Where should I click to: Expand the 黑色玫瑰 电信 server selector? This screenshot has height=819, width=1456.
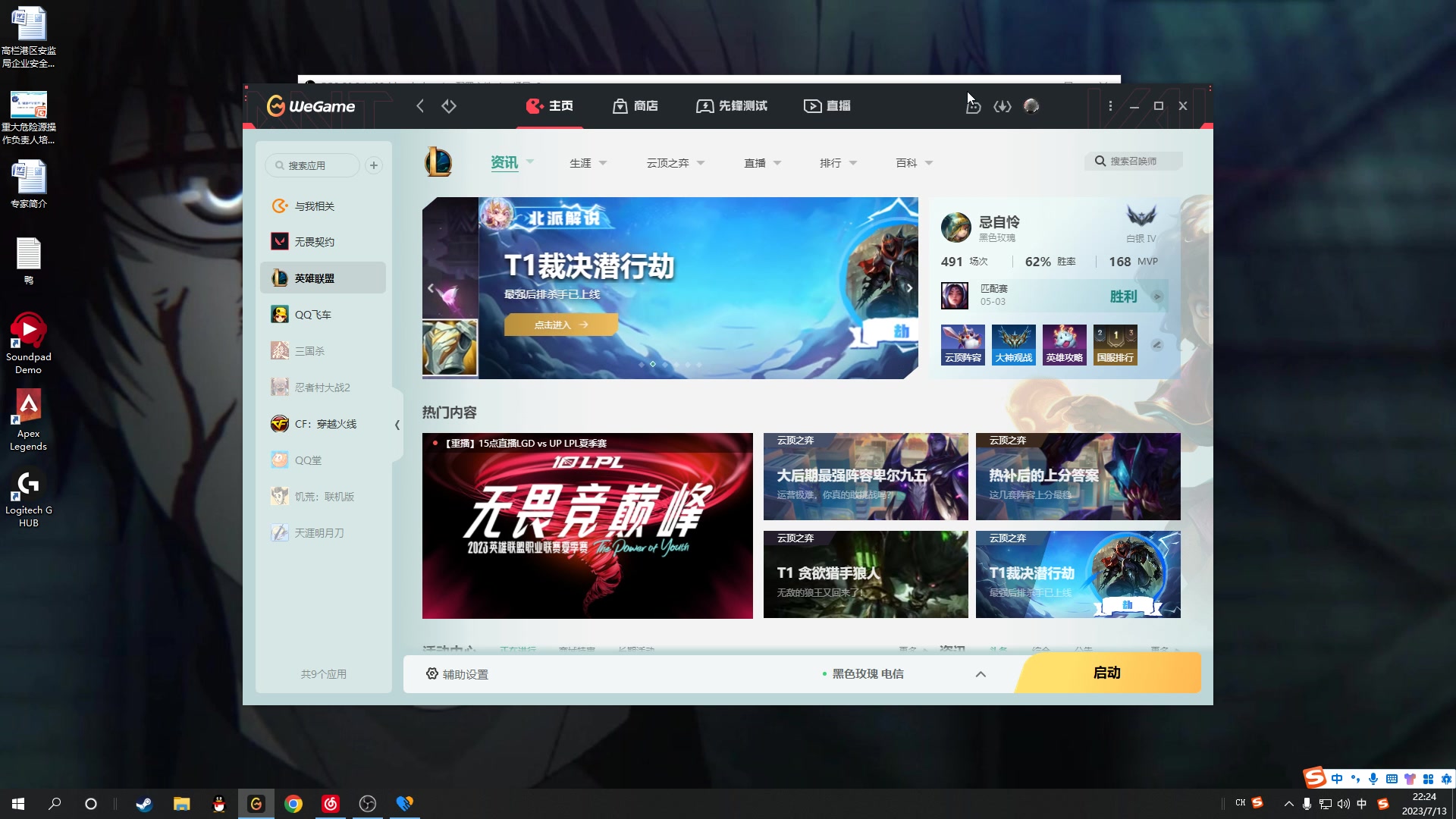pos(981,673)
